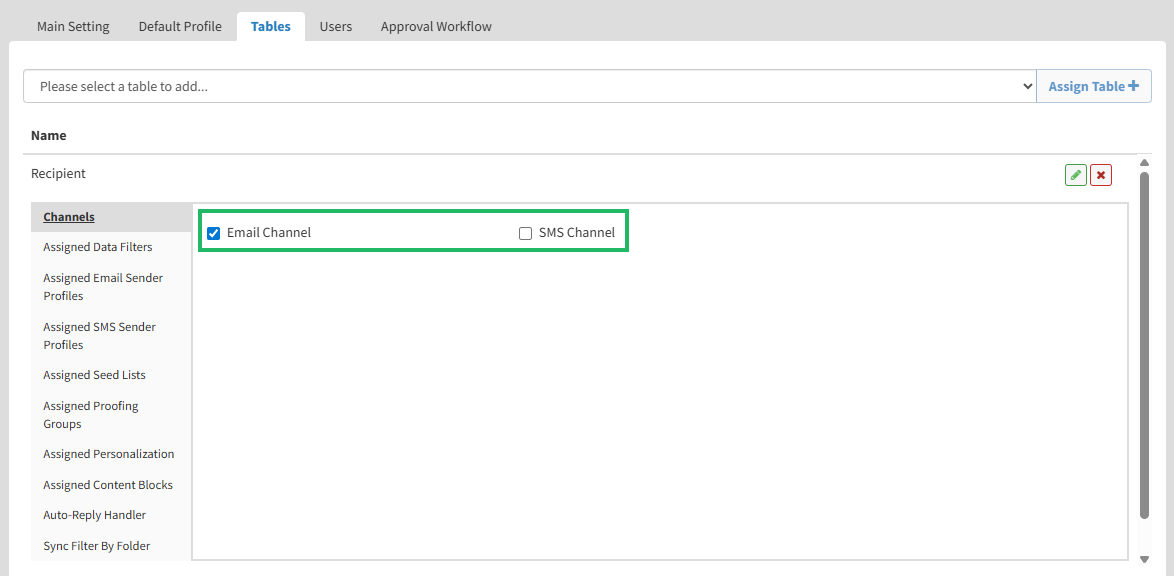This screenshot has width=1174, height=576.
Task: Select Assigned Personalization in side menu
Action: [108, 454]
